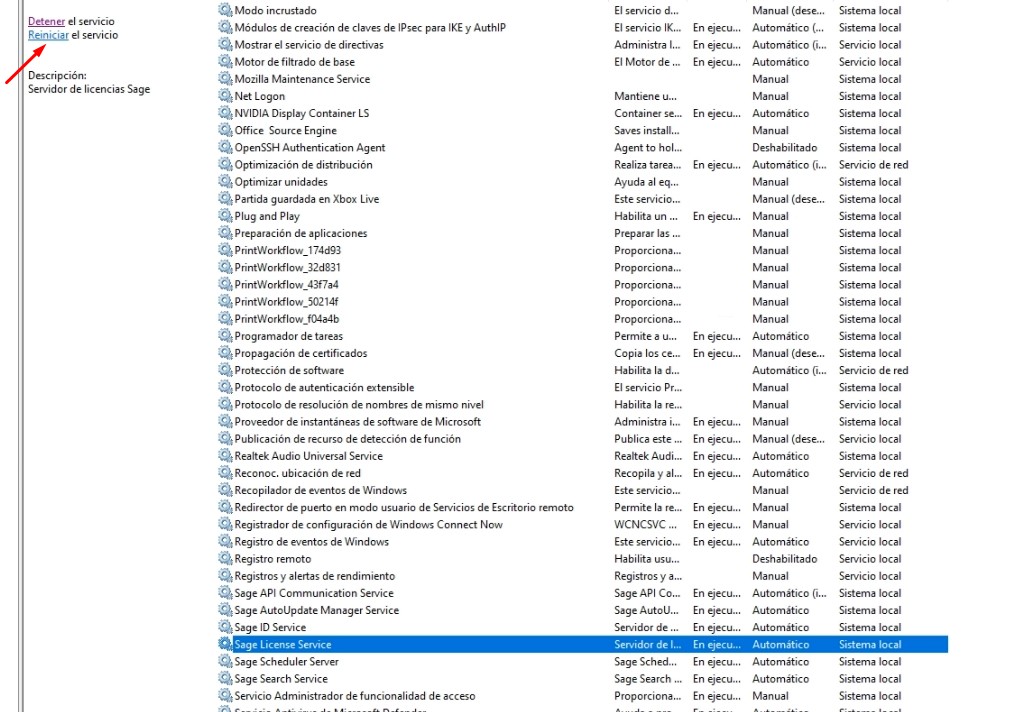Click the Detener link to stop service
1017x712 pixels.
coord(46,21)
